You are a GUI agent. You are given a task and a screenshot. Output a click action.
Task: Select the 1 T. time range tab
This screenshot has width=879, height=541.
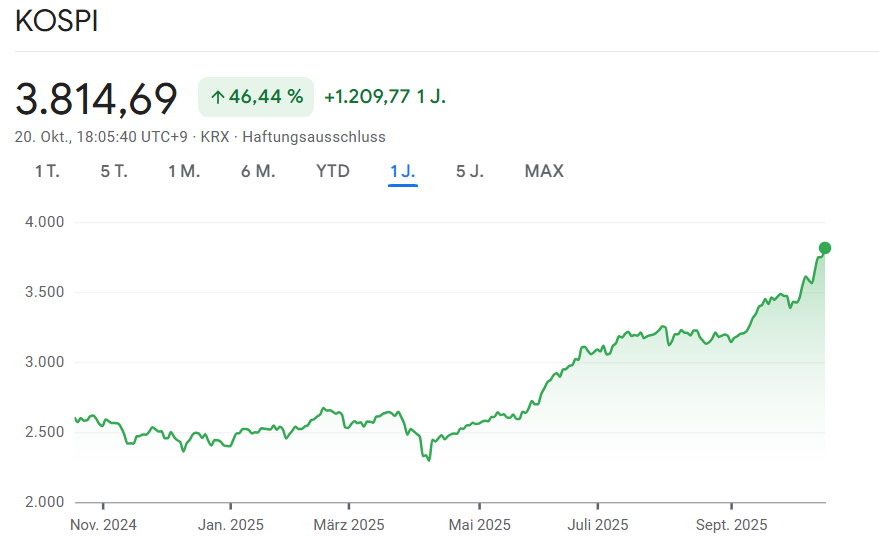tap(47, 171)
